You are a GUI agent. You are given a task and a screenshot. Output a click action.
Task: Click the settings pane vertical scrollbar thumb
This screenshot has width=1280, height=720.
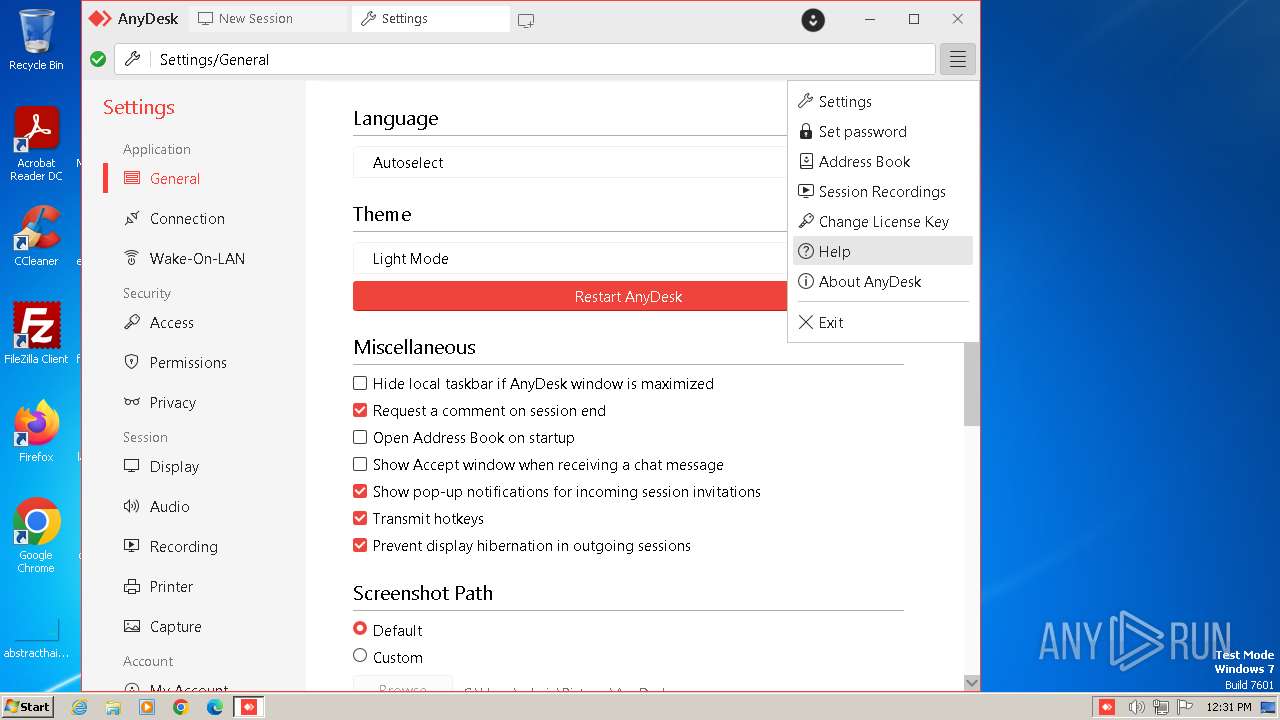pyautogui.click(x=971, y=384)
